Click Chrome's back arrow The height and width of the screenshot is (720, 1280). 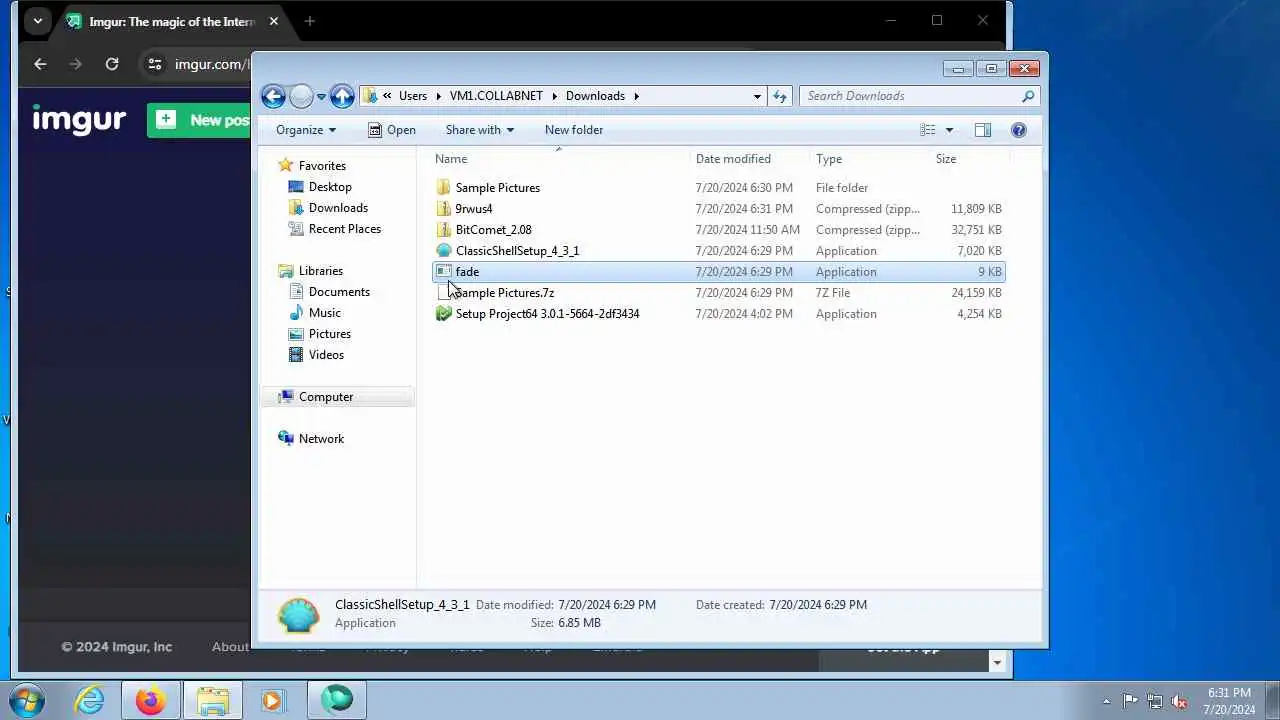pyautogui.click(x=40, y=64)
